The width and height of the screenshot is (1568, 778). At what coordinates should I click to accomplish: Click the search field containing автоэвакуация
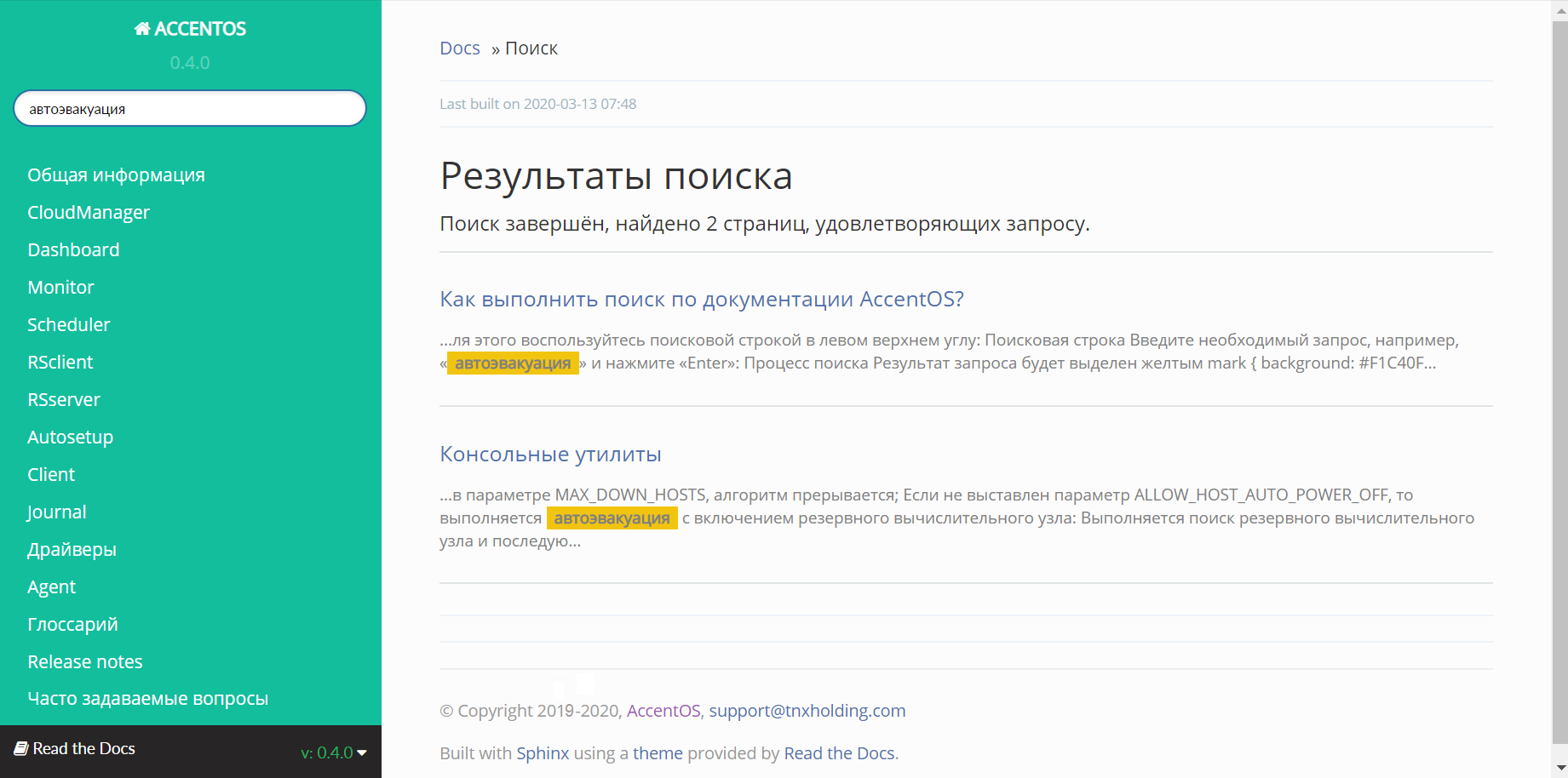(190, 109)
